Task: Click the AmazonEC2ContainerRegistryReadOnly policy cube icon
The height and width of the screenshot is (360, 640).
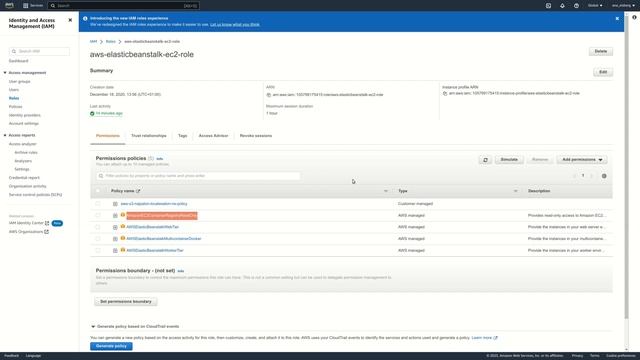Action: 122,215
